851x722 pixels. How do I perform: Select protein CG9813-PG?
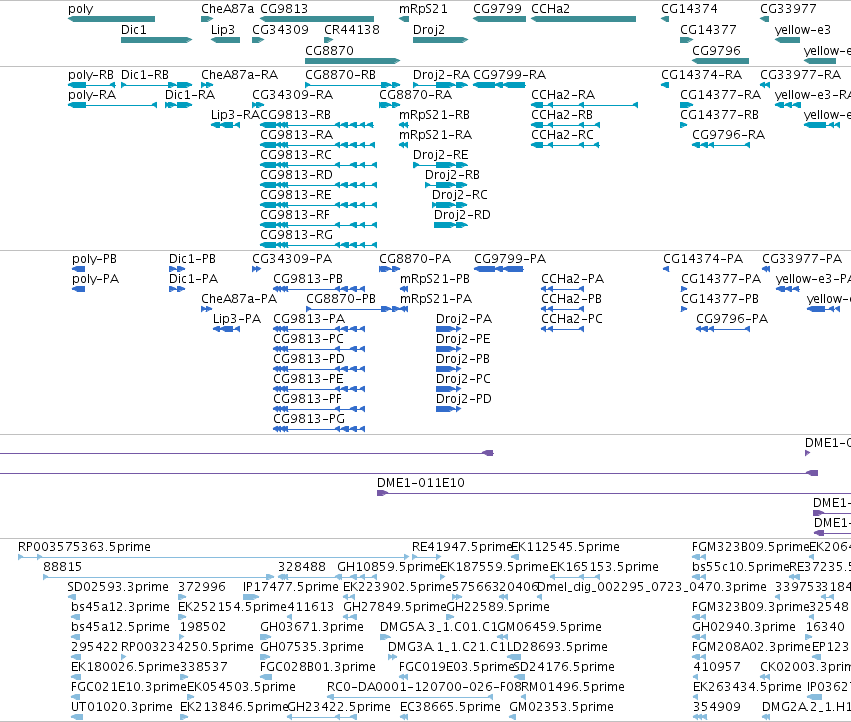tap(319, 429)
